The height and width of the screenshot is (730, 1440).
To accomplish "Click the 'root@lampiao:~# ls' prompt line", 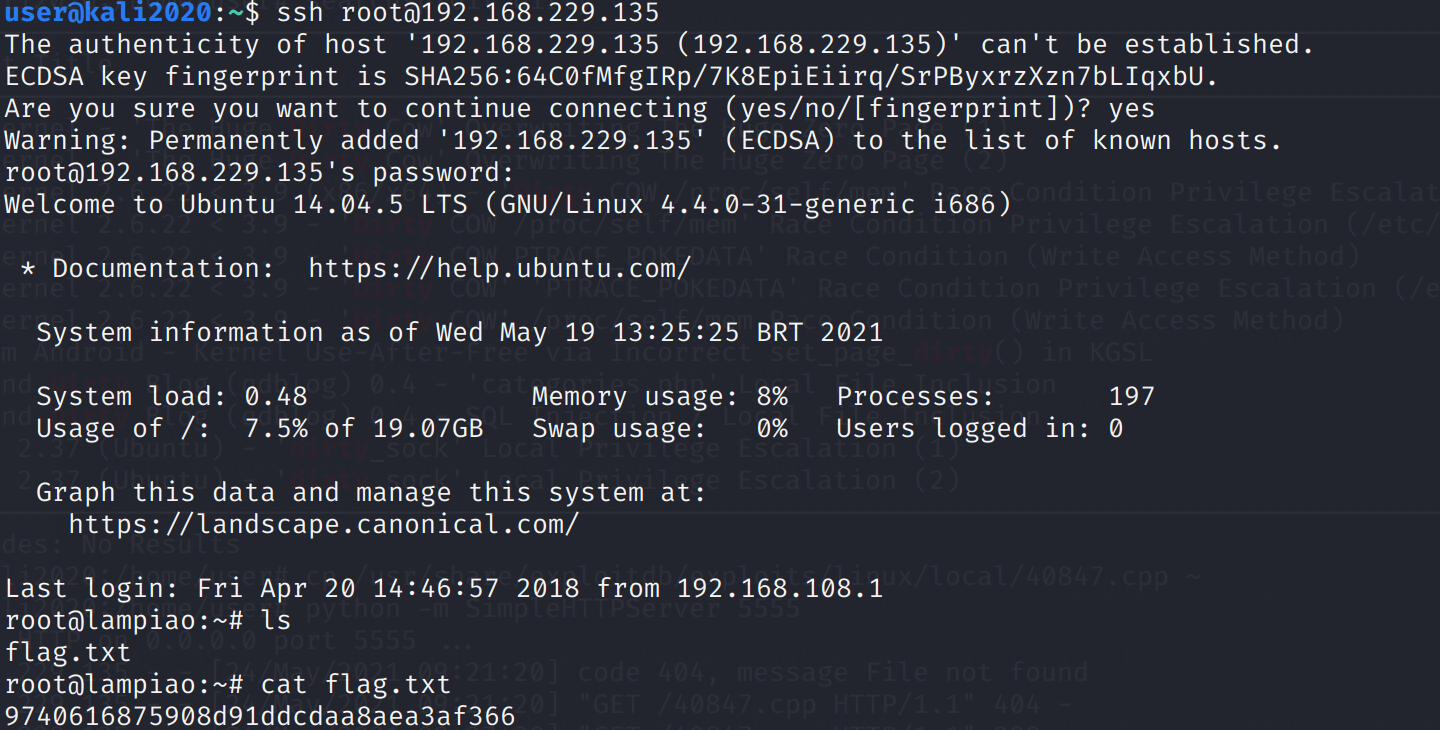I will pos(147,620).
